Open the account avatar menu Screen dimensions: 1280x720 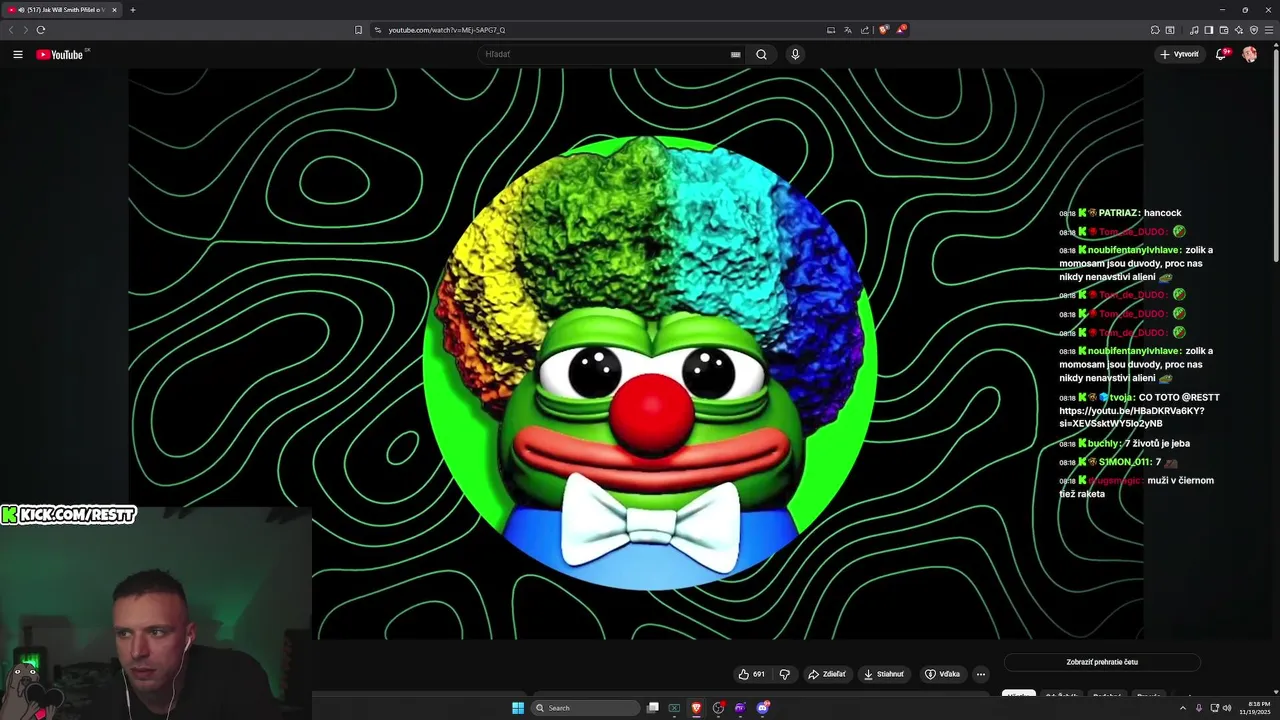[x=1249, y=55]
